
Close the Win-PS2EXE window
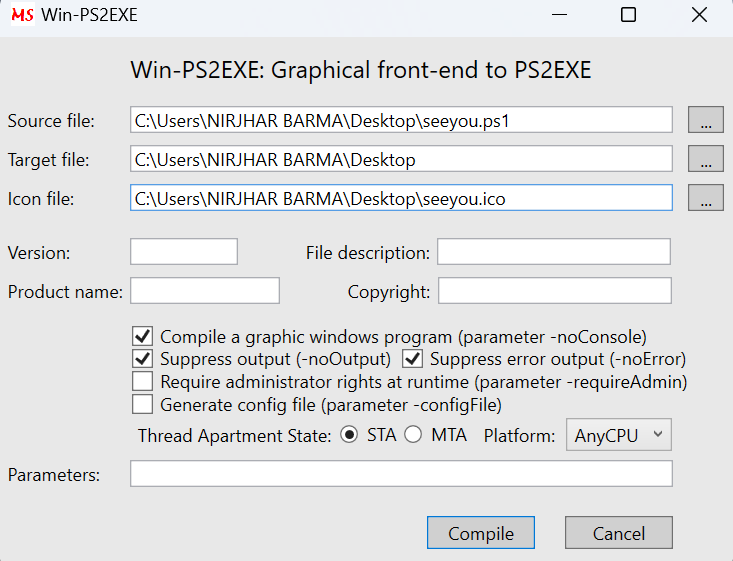click(x=699, y=15)
